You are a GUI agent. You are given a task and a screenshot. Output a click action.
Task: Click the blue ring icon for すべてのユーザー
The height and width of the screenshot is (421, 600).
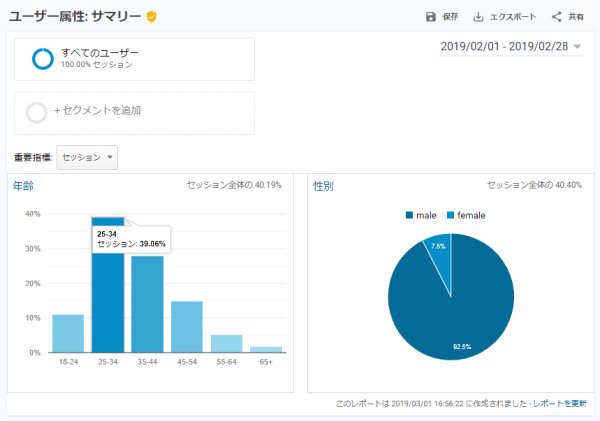click(x=42, y=59)
